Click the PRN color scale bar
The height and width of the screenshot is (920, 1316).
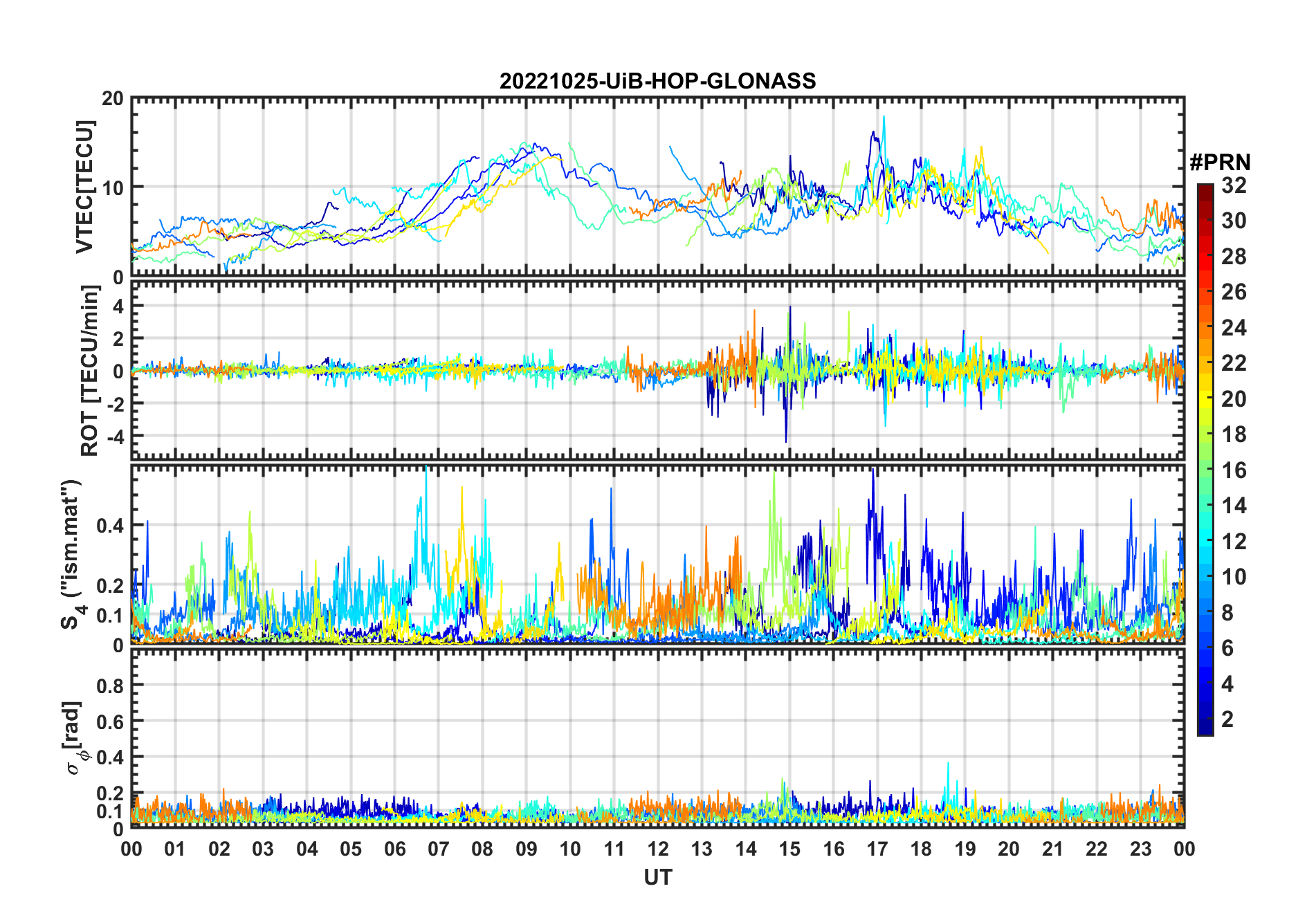coord(1205,459)
